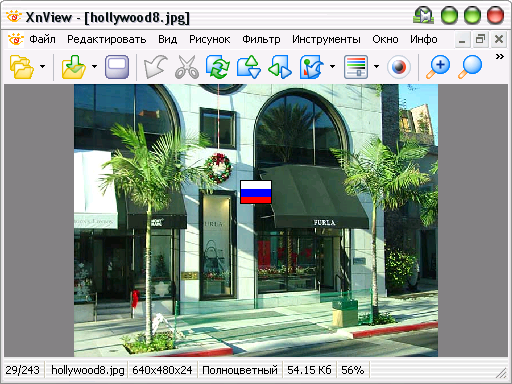The height and width of the screenshot is (384, 512).
Task: Toggle fullscreen view monitor icon
Action: (117, 67)
